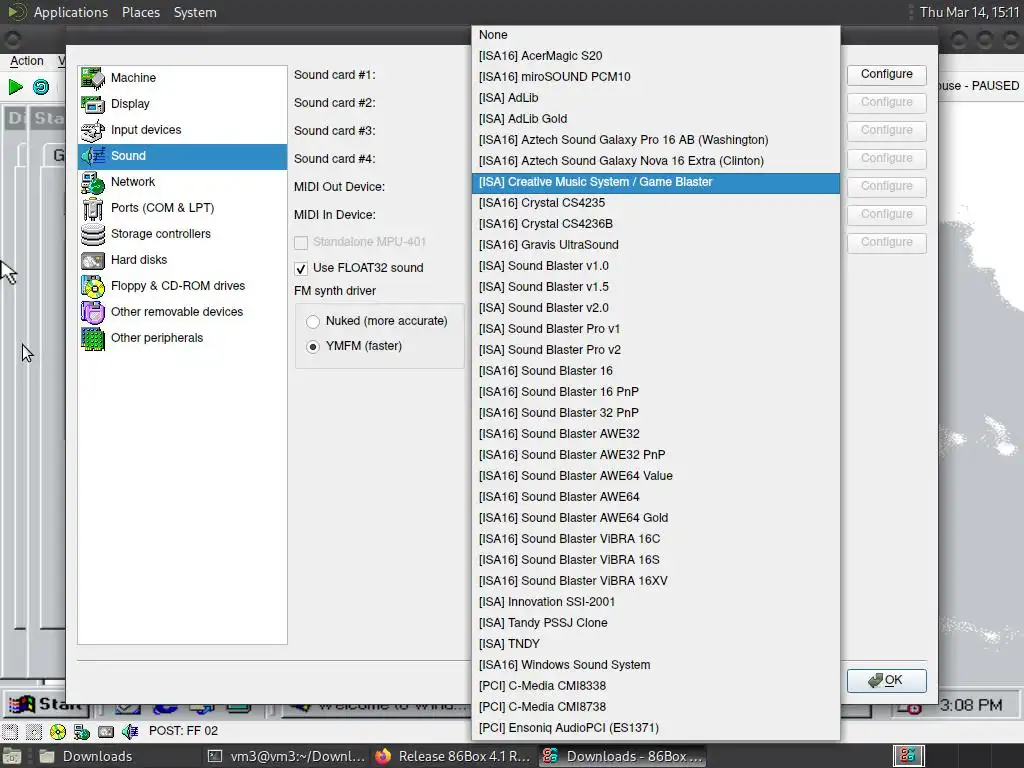
Task: Choose [ISA16] Gravis UltraSound
Action: (656, 245)
